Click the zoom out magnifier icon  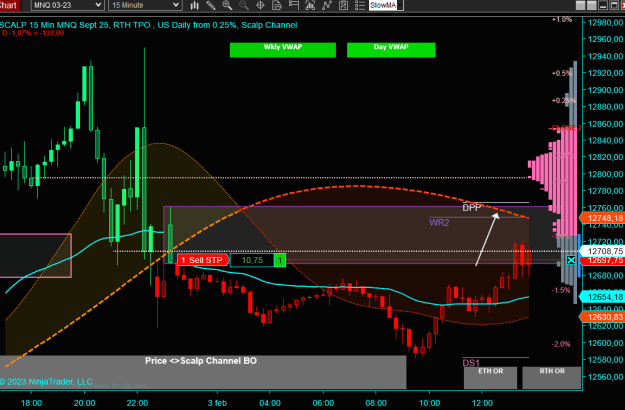(x=244, y=5)
